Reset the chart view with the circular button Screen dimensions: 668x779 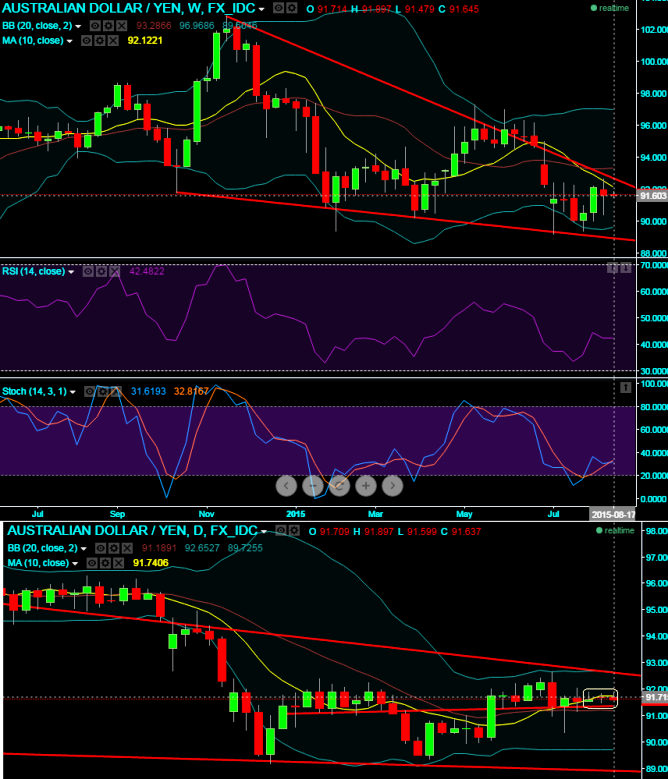click(x=340, y=485)
